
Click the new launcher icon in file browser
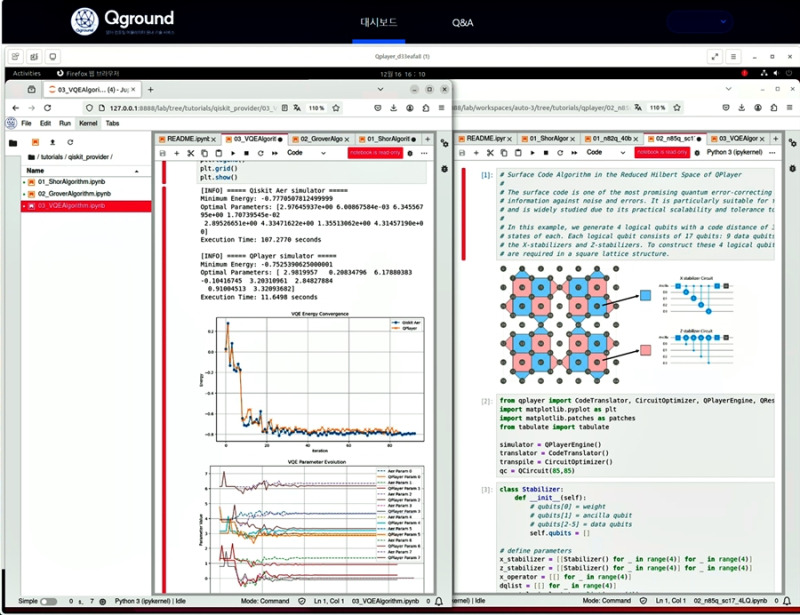pos(35,142)
